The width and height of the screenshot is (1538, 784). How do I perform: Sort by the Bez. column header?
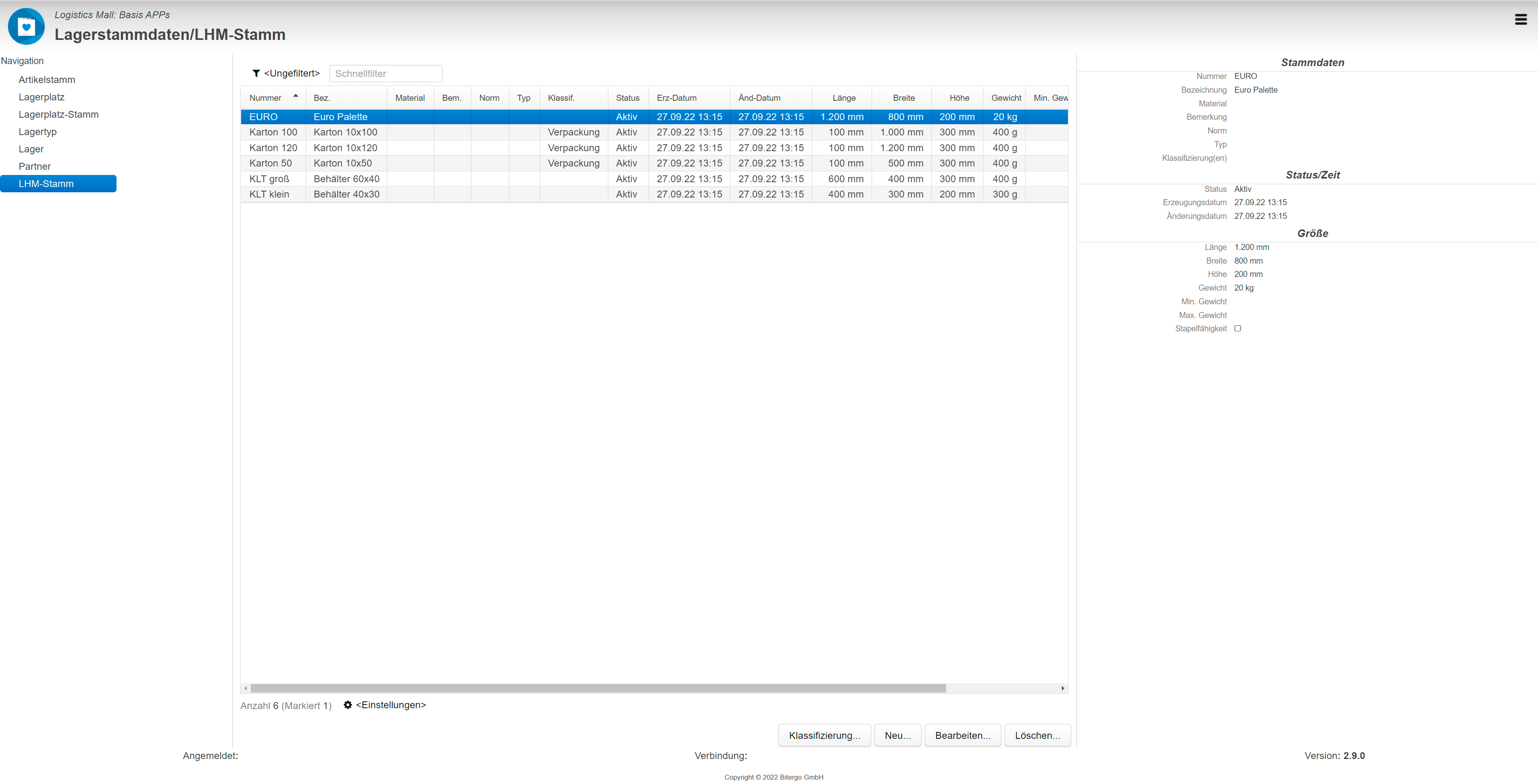[346, 97]
